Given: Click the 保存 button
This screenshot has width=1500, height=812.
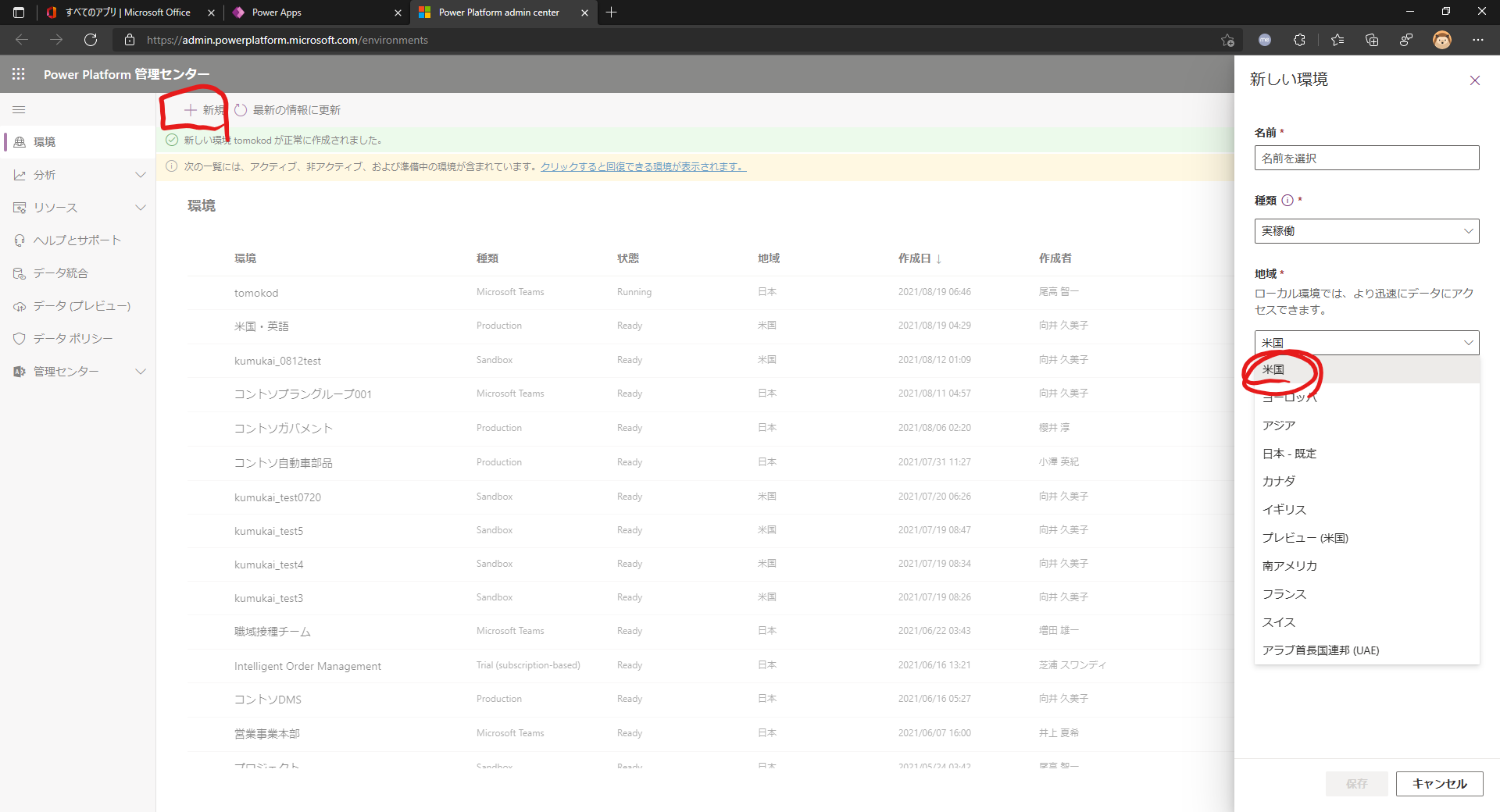Looking at the screenshot, I should click(1356, 784).
